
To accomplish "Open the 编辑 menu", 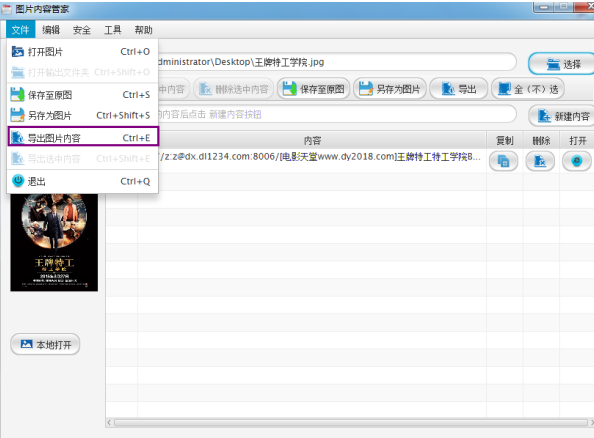I will pos(51,30).
